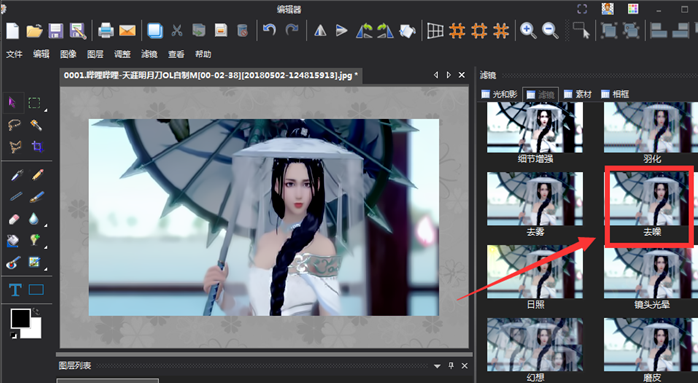Swap foreground and background colors
This screenshot has height=383, width=698.
click(36, 312)
